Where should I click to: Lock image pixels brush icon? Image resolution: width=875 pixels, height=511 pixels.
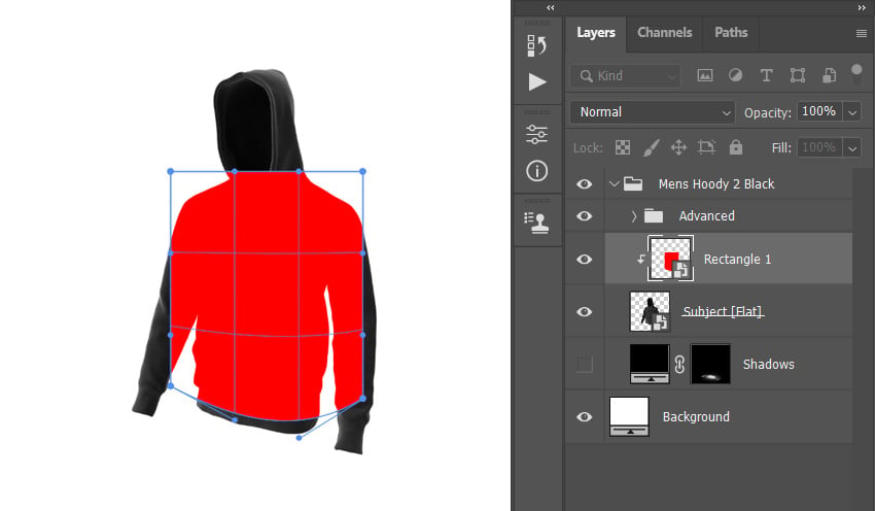pos(651,147)
